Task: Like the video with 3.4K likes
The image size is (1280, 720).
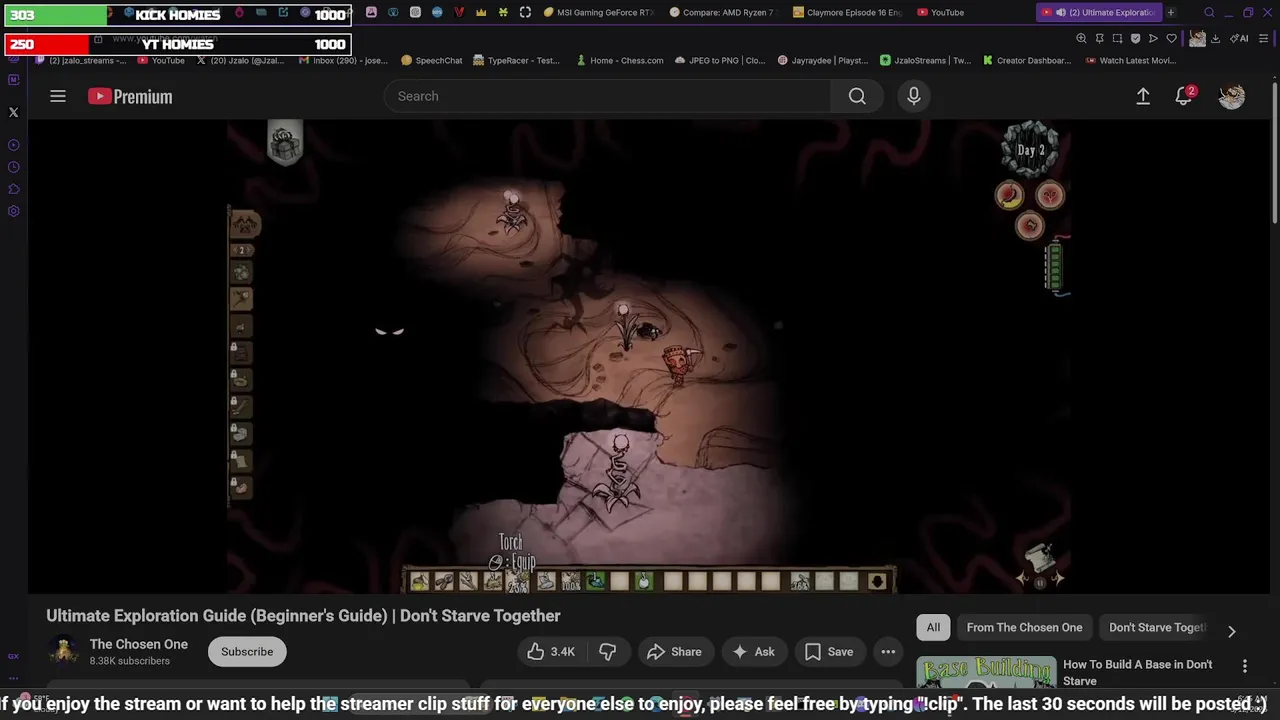Action: click(x=551, y=651)
